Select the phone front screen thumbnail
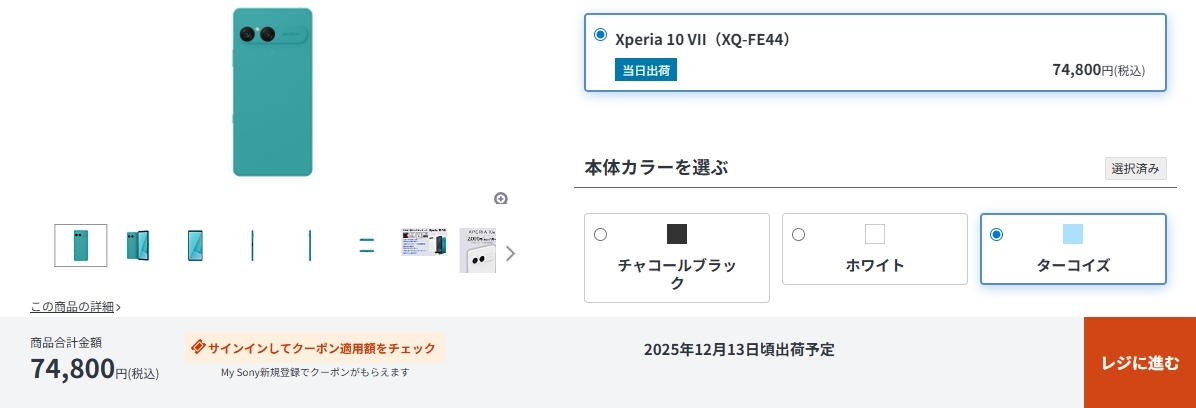This screenshot has height=408, width=1196. [x=195, y=245]
